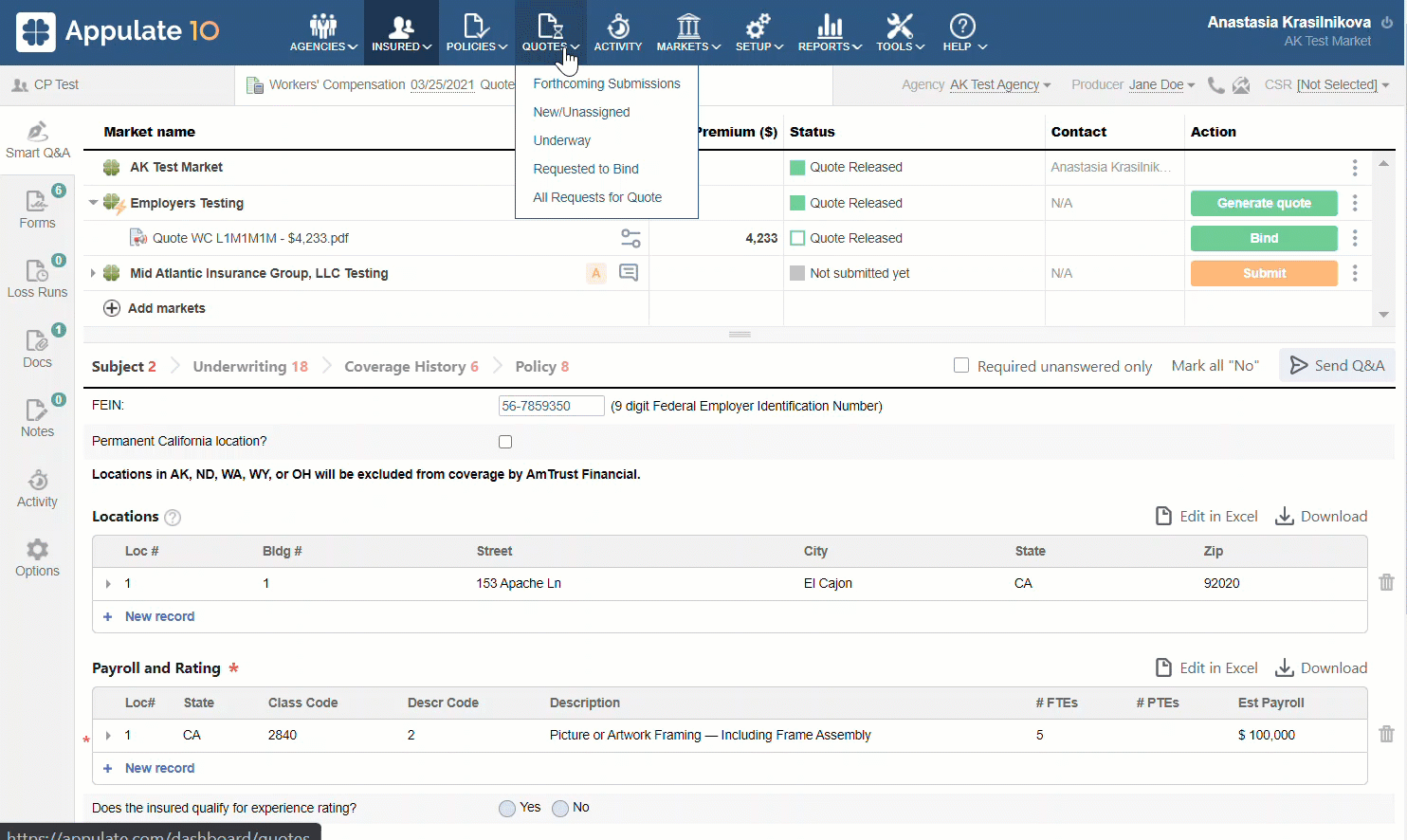Viewport: 1407px width, 840px height.
Task: Select Requested to Bind menu item
Action: click(x=586, y=169)
